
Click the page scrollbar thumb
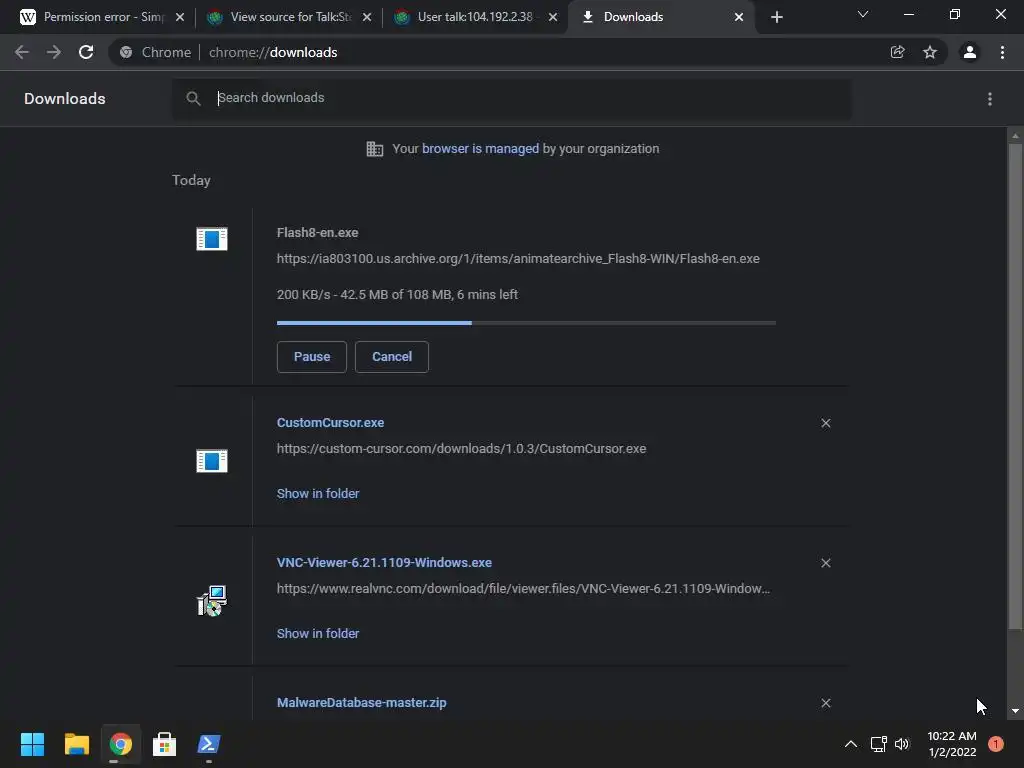[x=1015, y=387]
